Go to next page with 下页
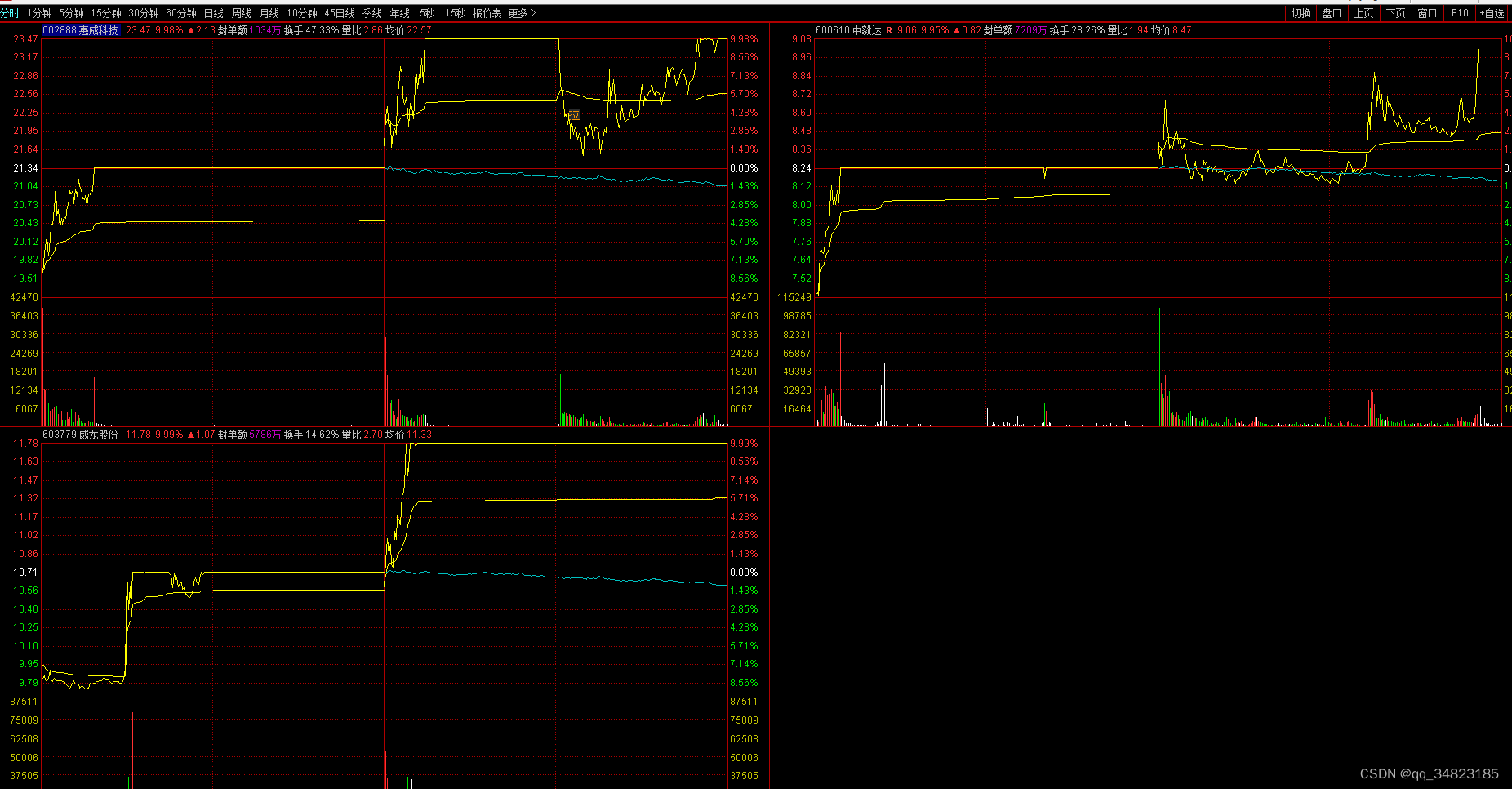Viewport: 1512px width, 789px height. point(1396,13)
